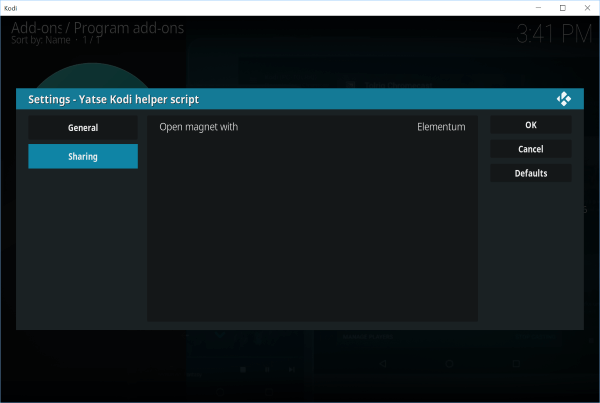Close the Kodi application window
The width and height of the screenshot is (600, 403).
pyautogui.click(x=586, y=8)
